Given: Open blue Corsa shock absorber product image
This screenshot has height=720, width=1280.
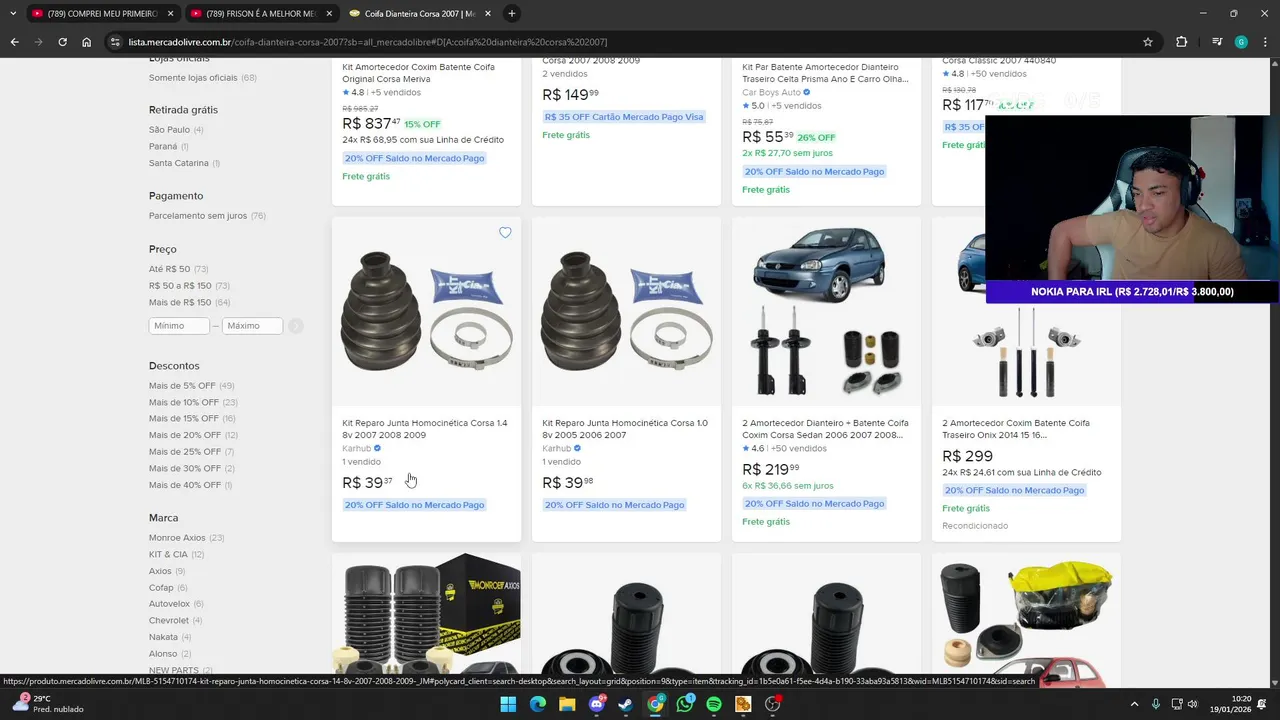Looking at the screenshot, I should (x=826, y=312).
